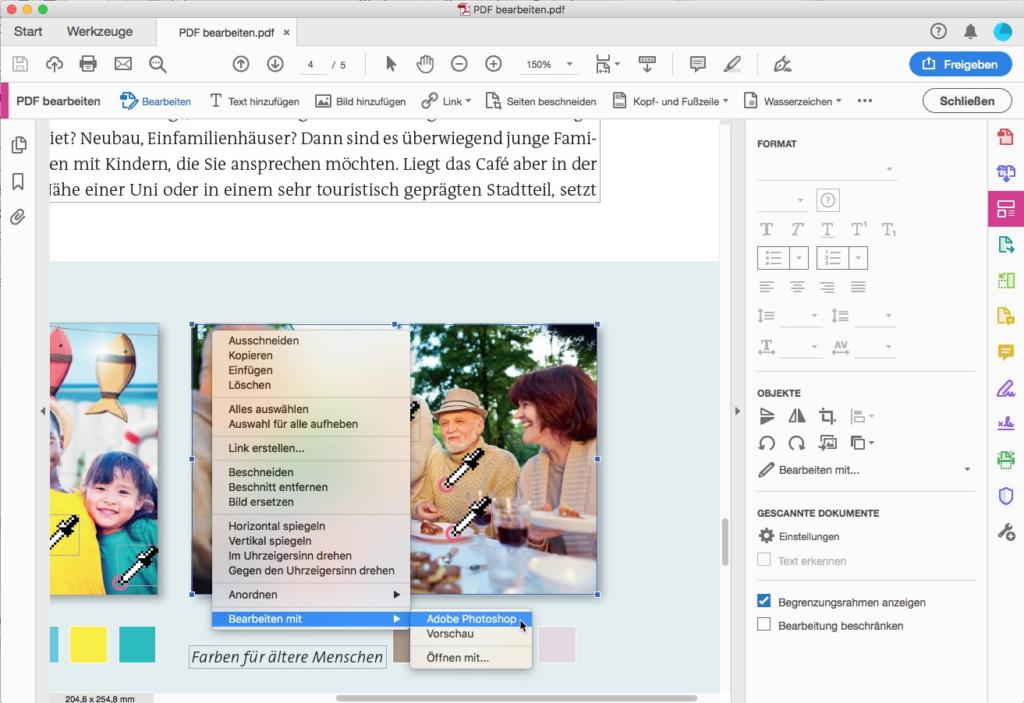
Task: Open the attachments paperclip panel
Action: (x=18, y=217)
